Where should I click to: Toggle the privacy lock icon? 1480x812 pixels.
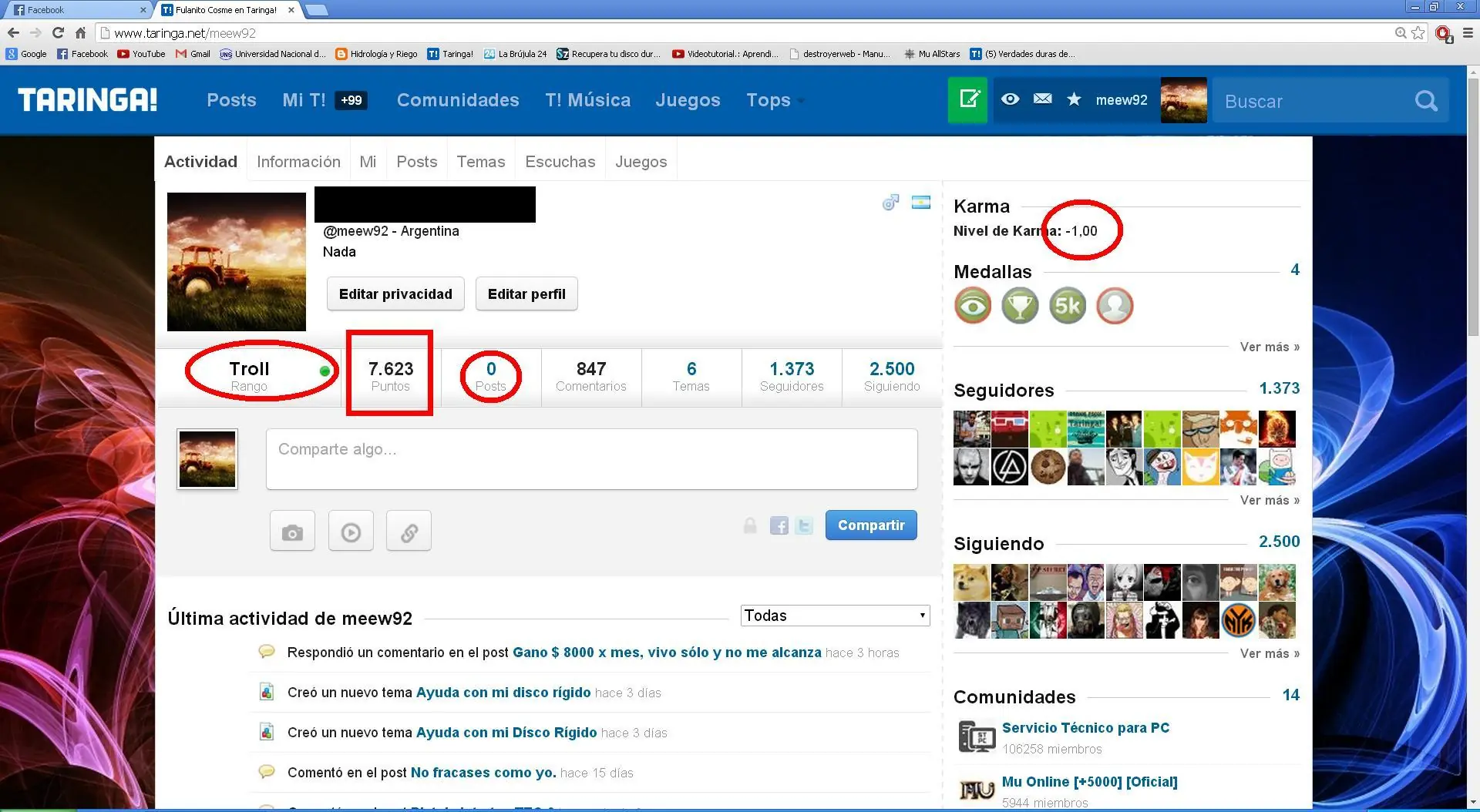point(749,525)
